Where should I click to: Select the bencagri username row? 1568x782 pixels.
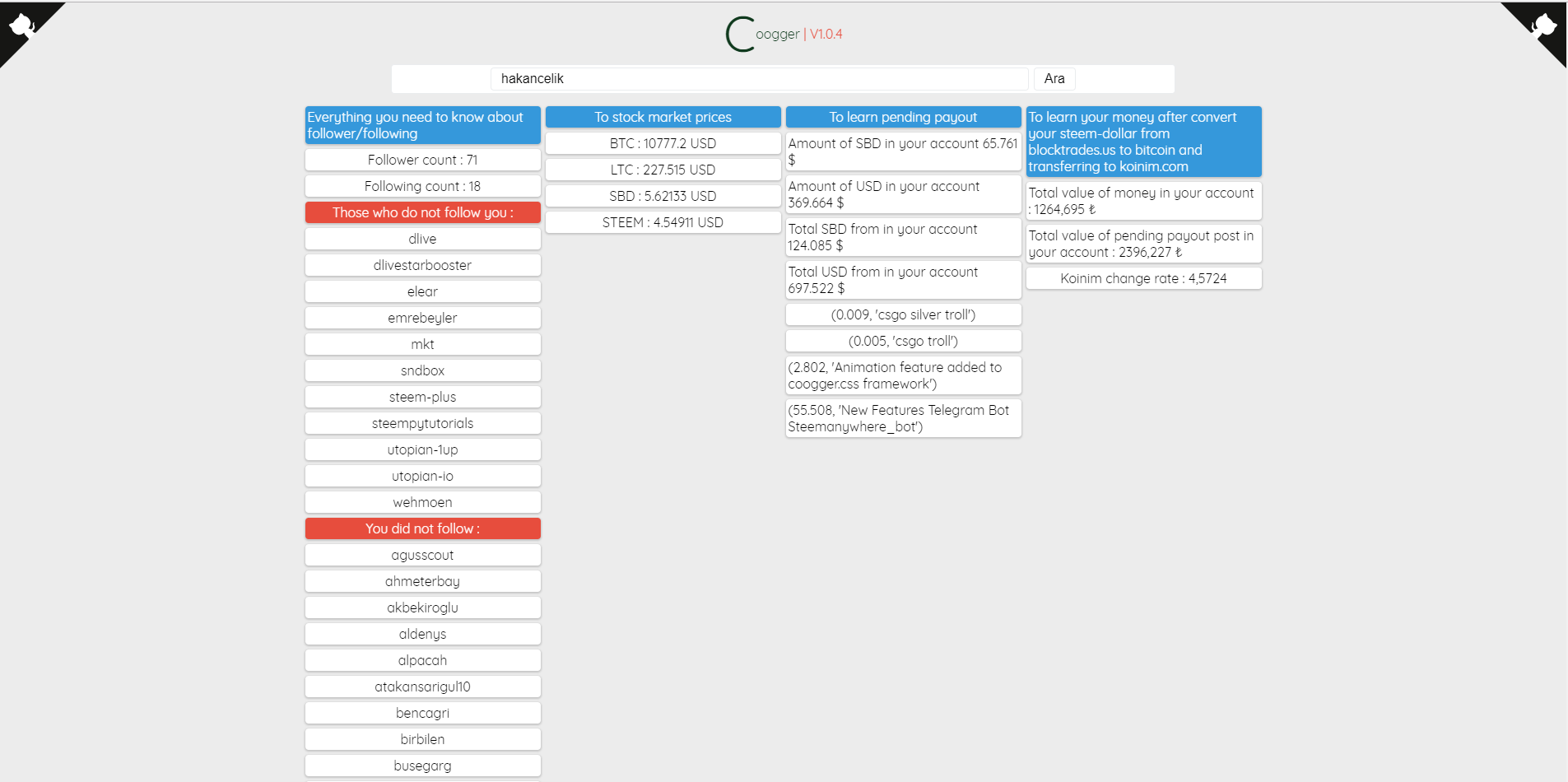coord(423,713)
